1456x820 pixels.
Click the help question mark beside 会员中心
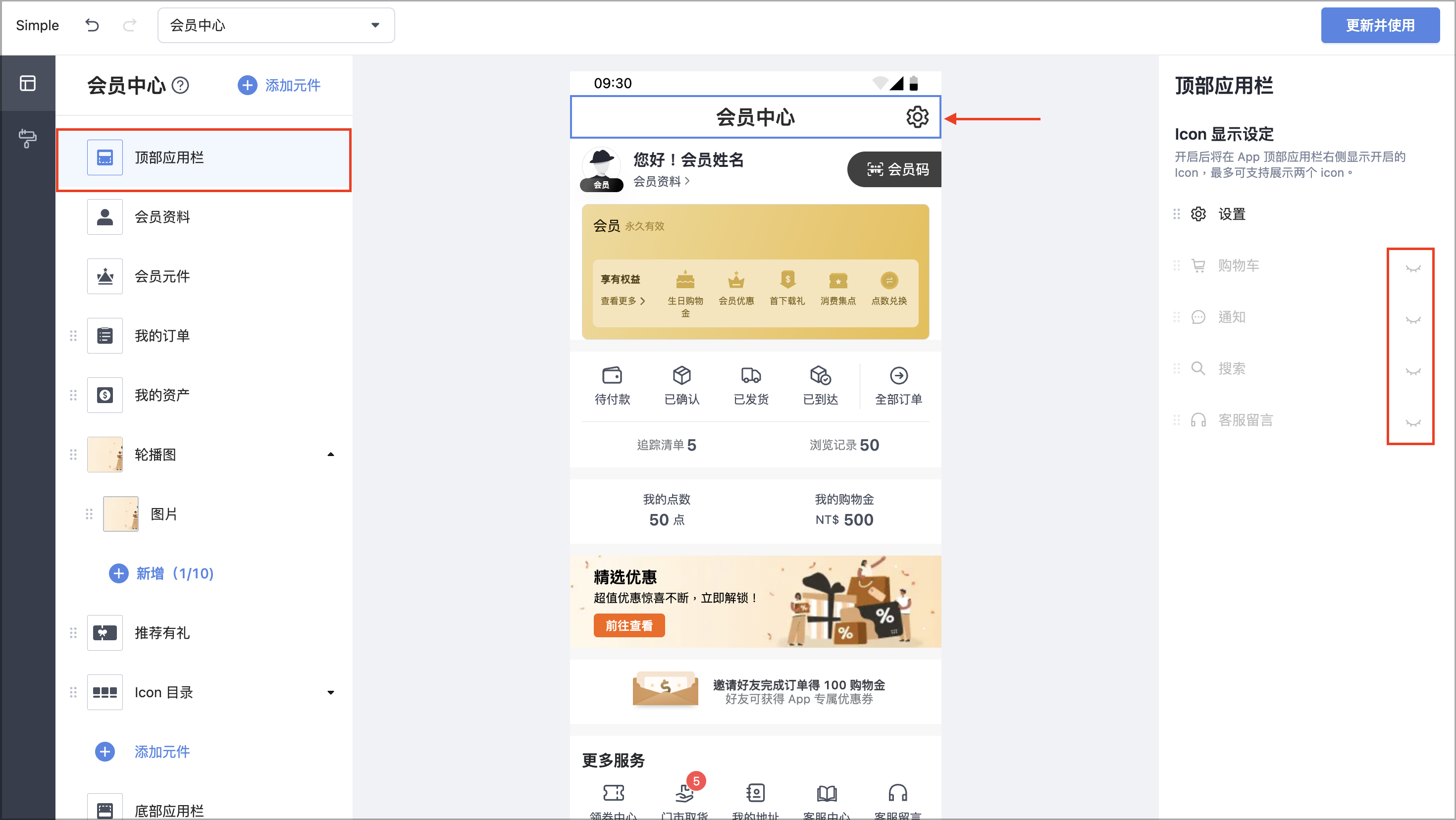[180, 85]
